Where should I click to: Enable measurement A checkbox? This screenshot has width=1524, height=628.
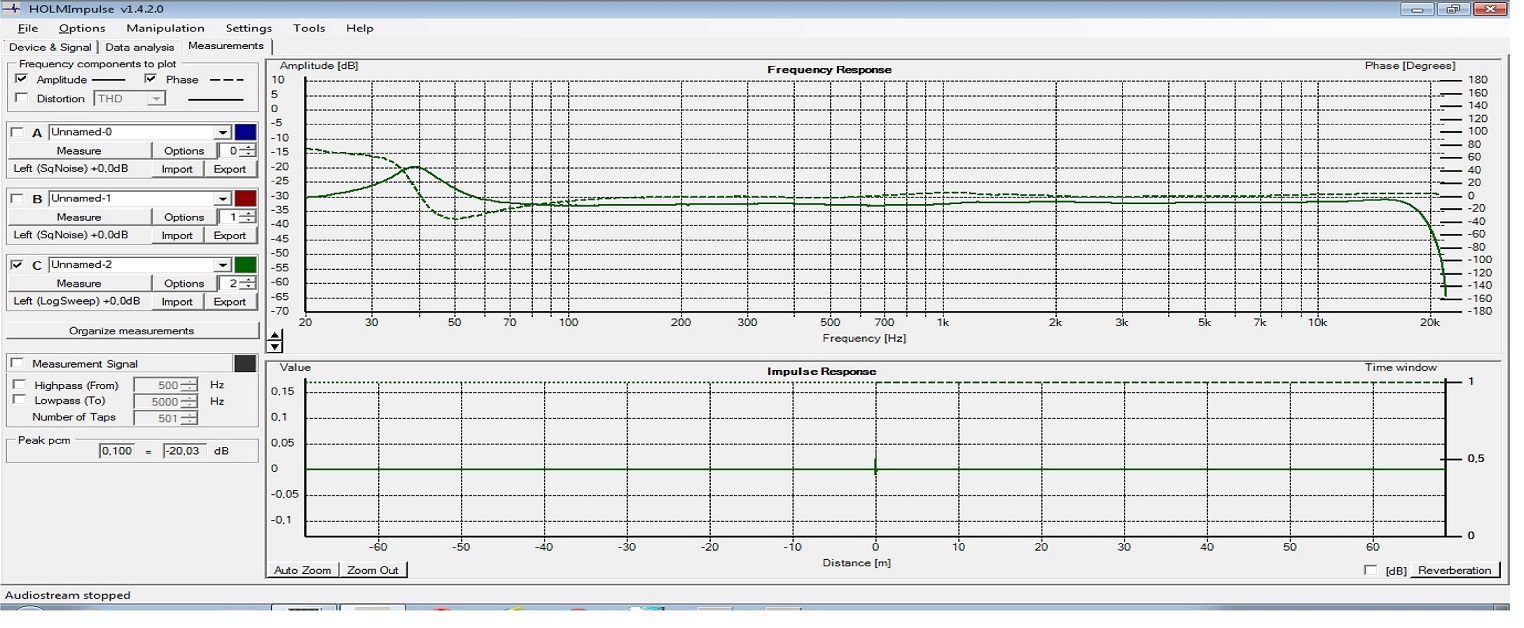point(17,133)
